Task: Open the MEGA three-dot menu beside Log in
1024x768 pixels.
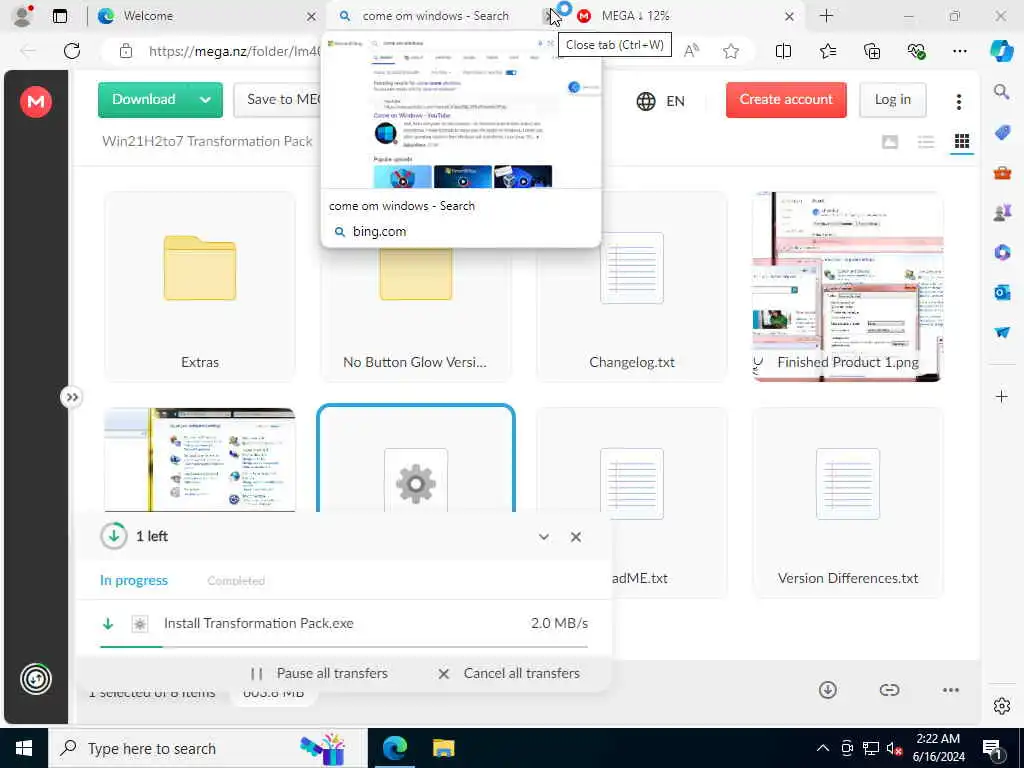Action: (x=958, y=101)
